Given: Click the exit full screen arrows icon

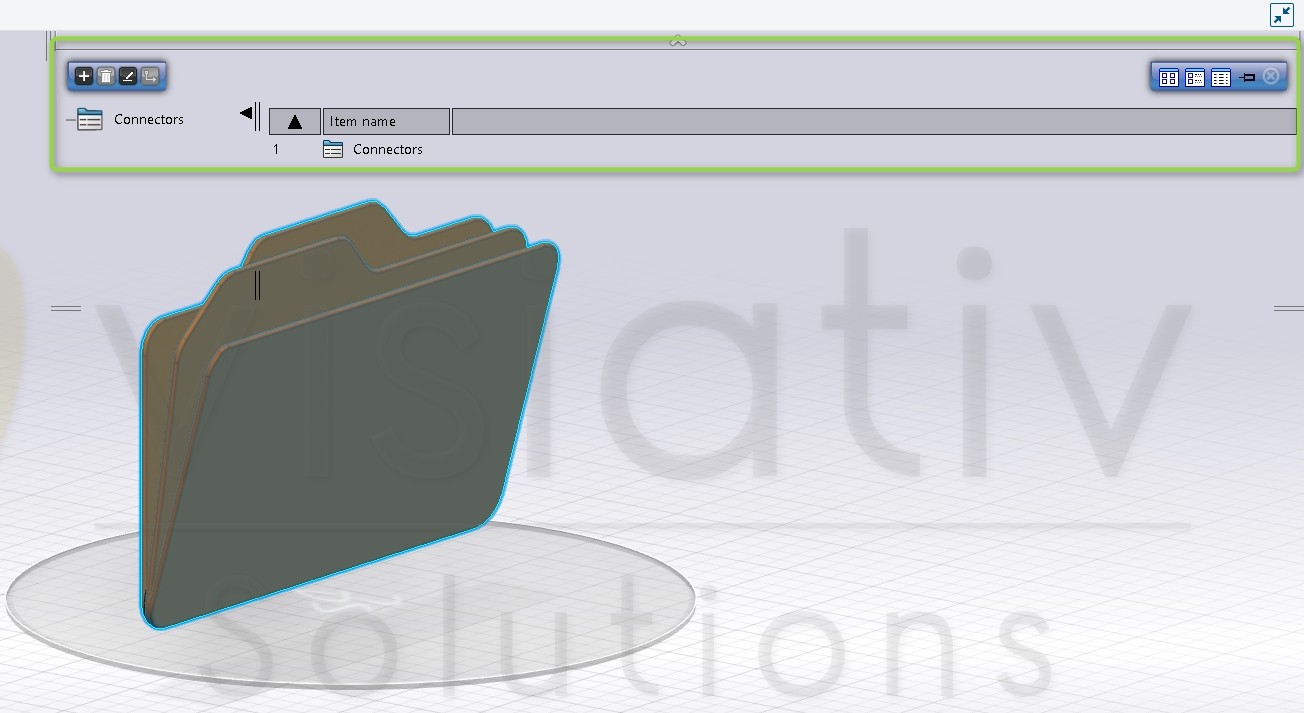Looking at the screenshot, I should click(x=1281, y=15).
